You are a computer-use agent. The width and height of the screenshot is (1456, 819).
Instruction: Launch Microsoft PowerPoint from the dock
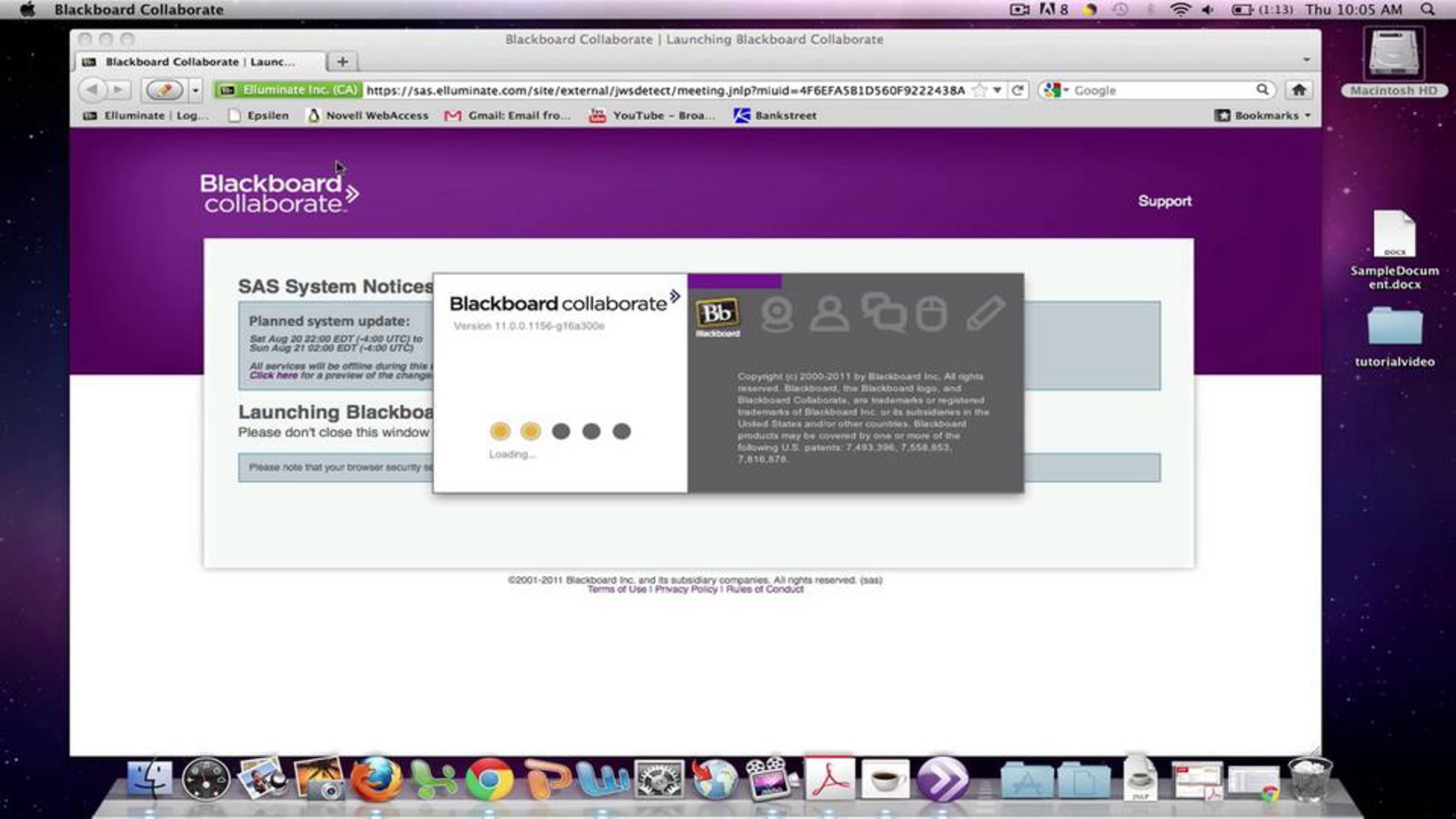[547, 780]
